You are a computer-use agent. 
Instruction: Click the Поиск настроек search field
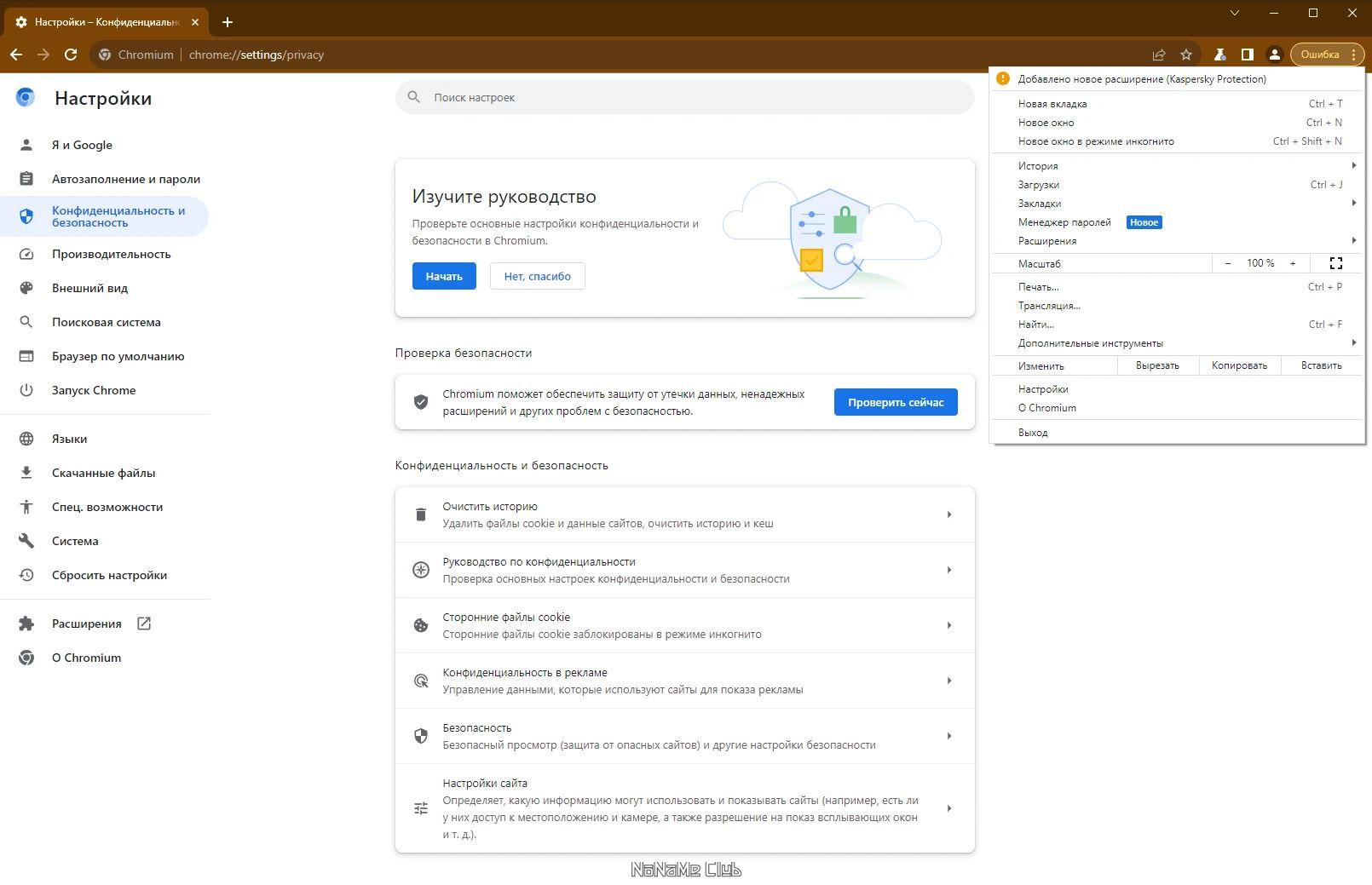(x=684, y=97)
